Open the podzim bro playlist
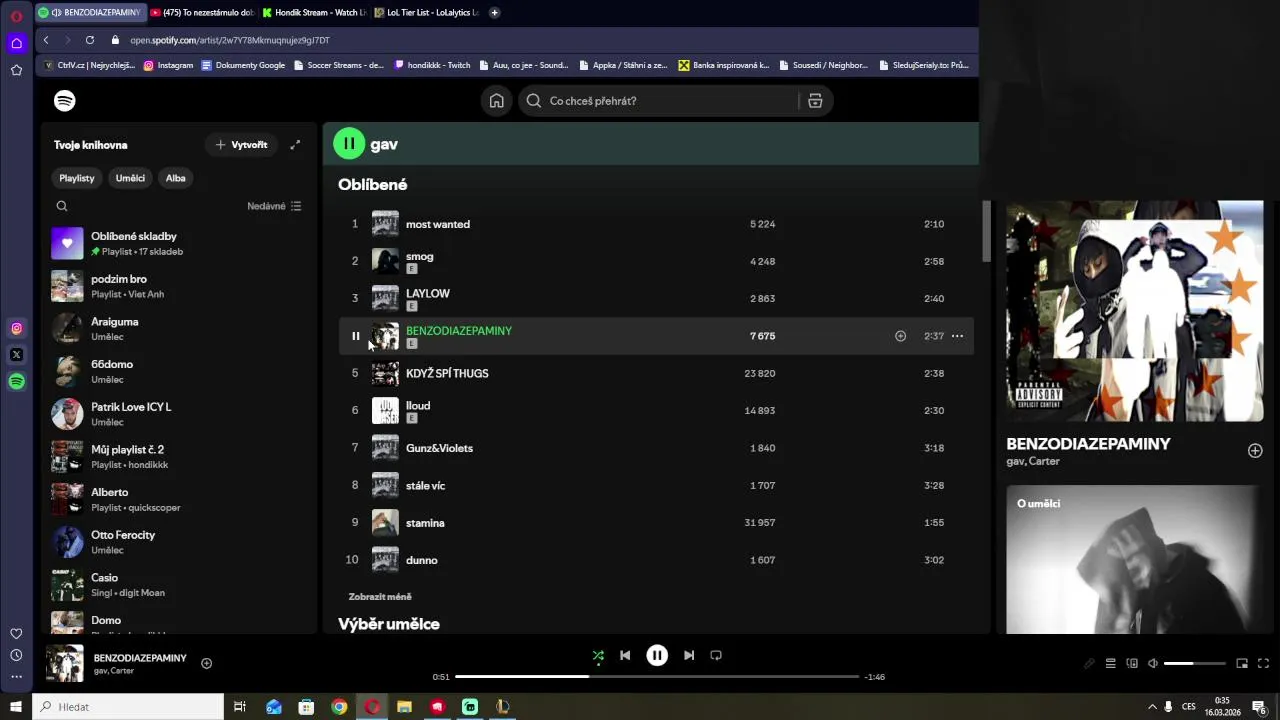 pos(180,286)
